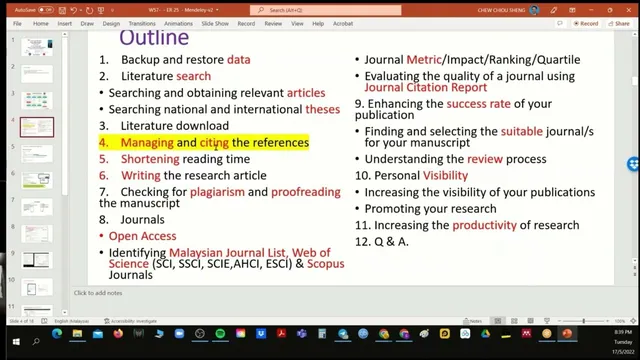
Task: Switch to the Transitions tab
Action: point(142,24)
